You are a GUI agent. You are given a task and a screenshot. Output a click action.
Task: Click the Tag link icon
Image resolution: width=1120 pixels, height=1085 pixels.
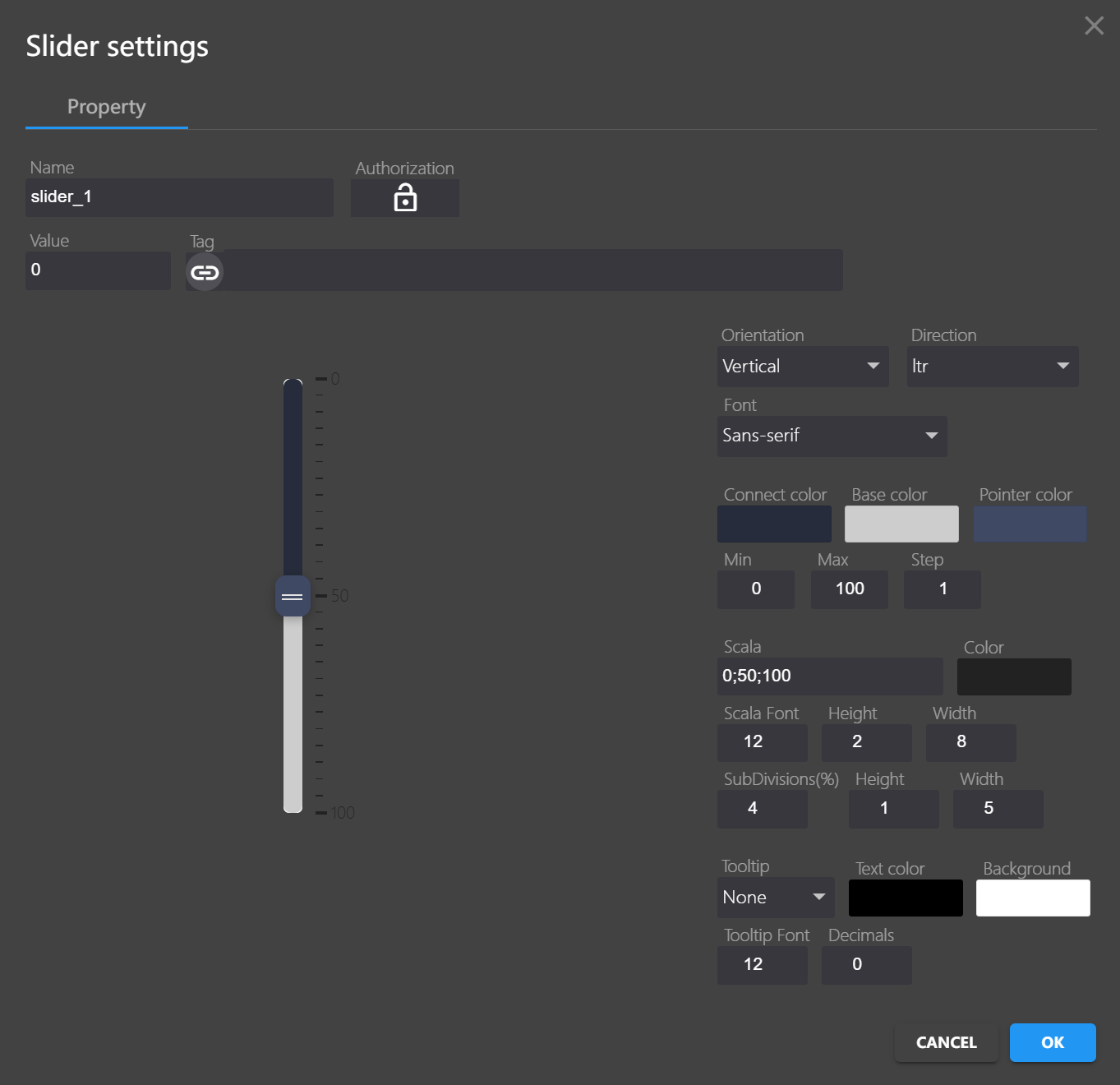[205, 272]
